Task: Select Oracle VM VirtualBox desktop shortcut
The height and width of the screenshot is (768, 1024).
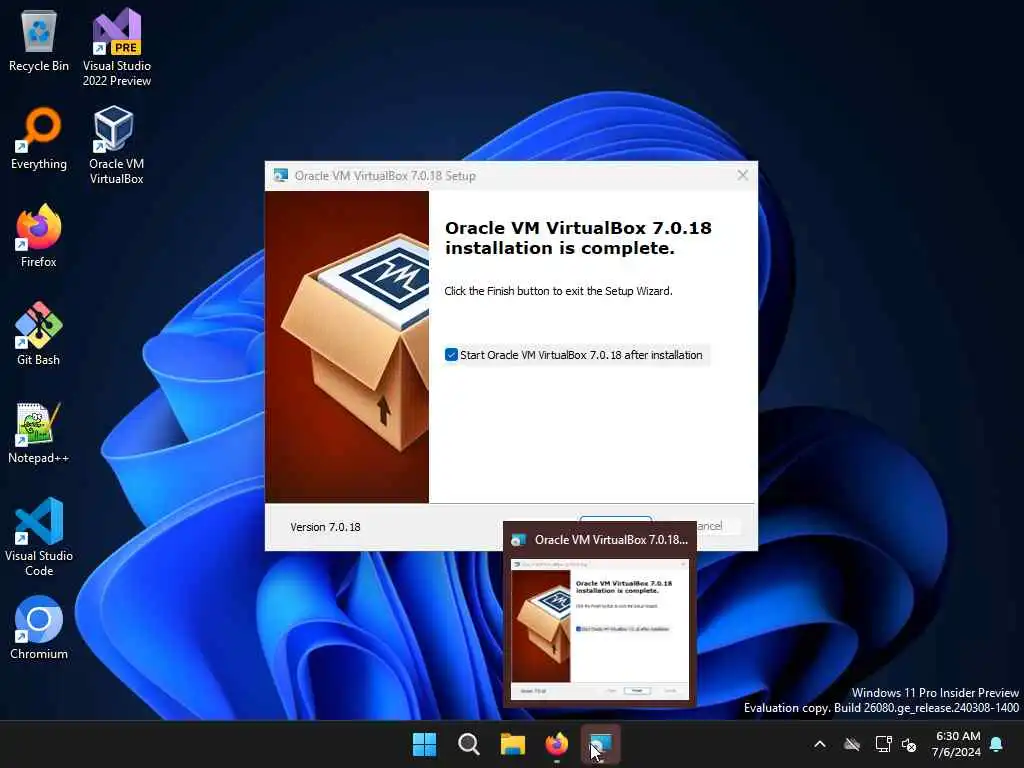Action: point(116,145)
